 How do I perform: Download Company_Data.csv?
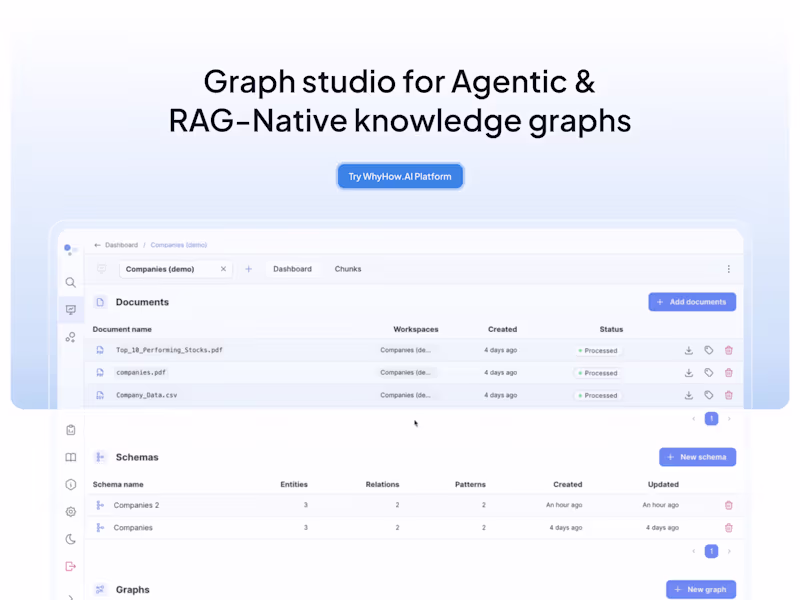[x=689, y=395]
